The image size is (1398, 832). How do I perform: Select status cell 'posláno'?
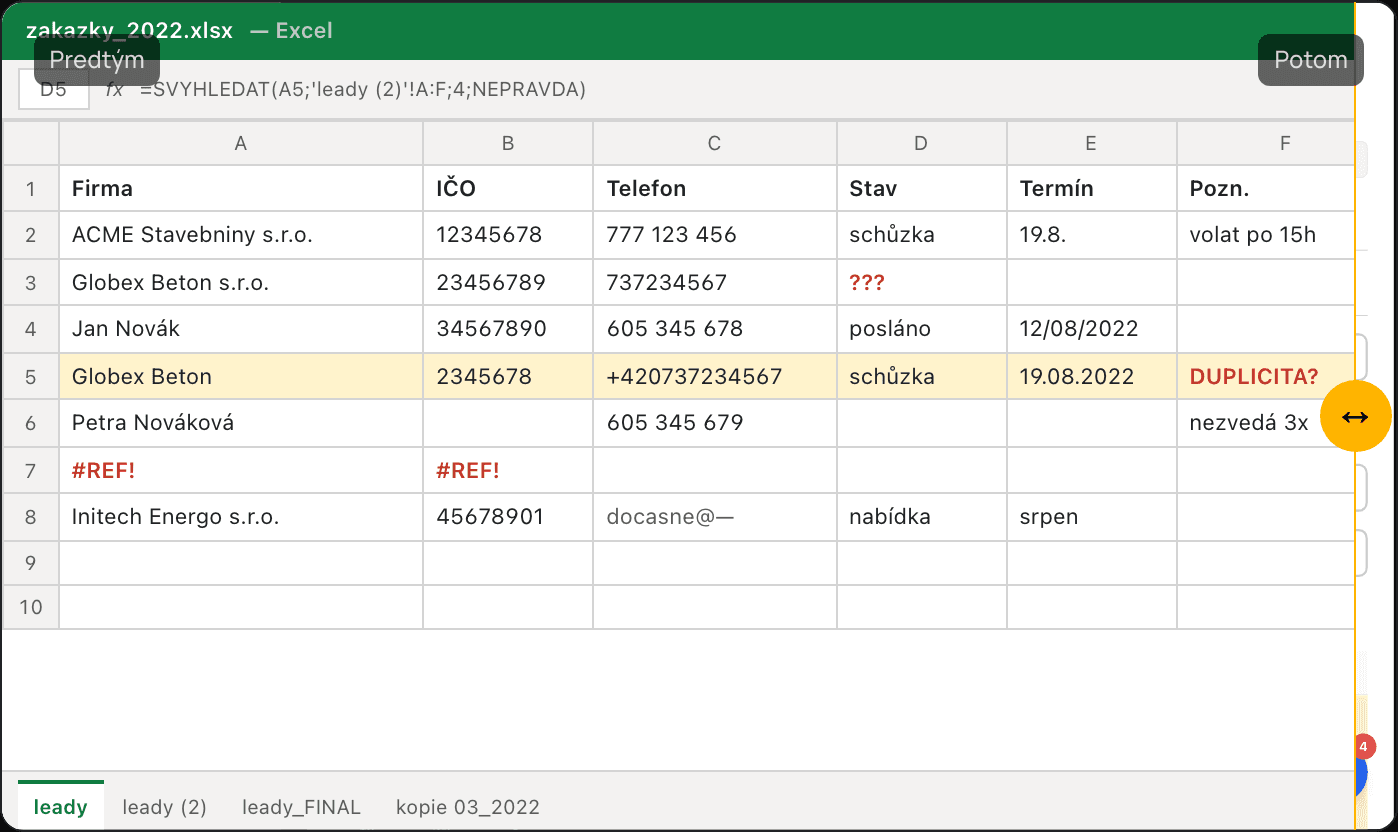tap(922, 328)
